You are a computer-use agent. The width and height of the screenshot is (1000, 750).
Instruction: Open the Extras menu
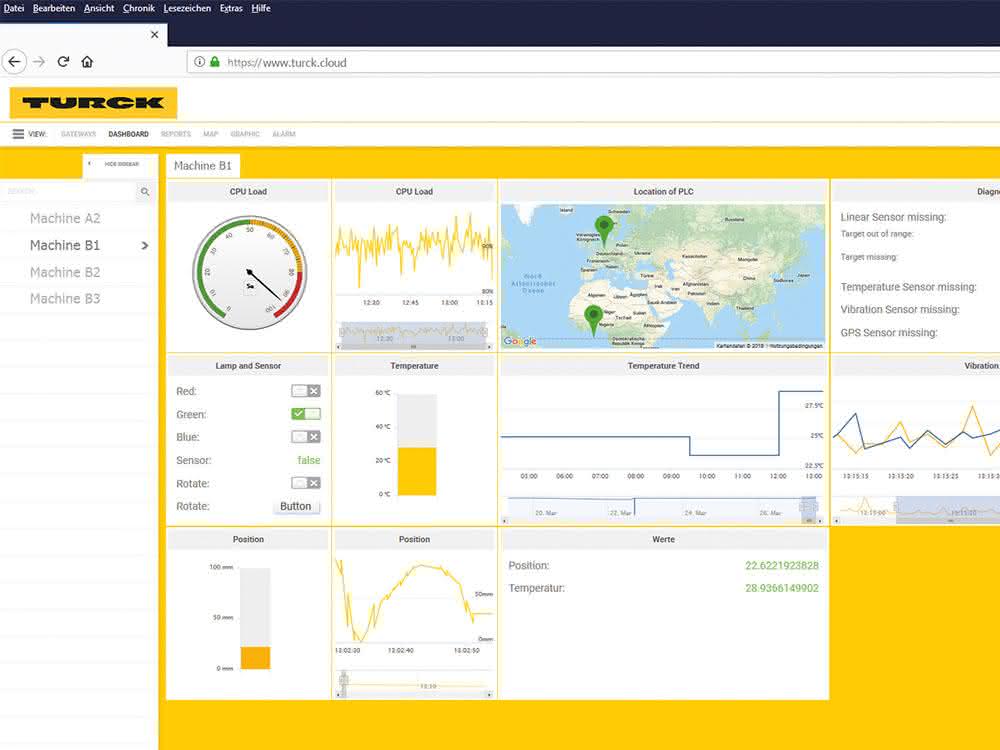231,8
